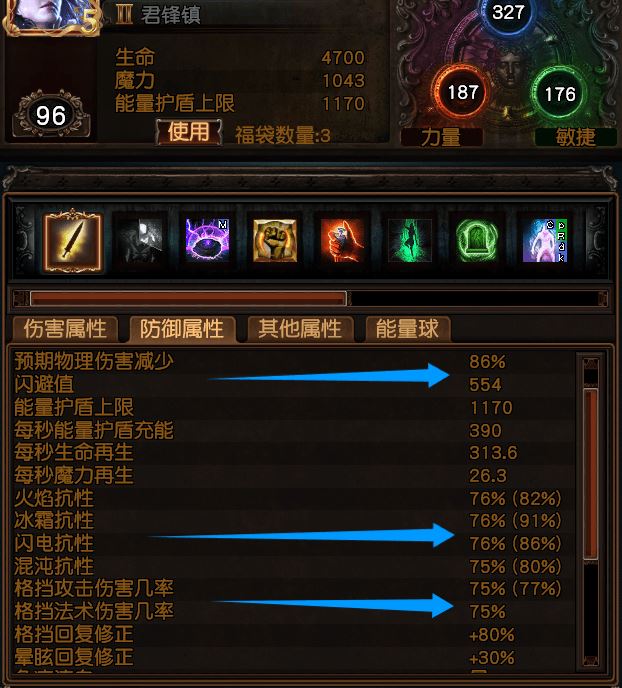Switch to the 防御属性 tab
The image size is (622, 688).
182,329
